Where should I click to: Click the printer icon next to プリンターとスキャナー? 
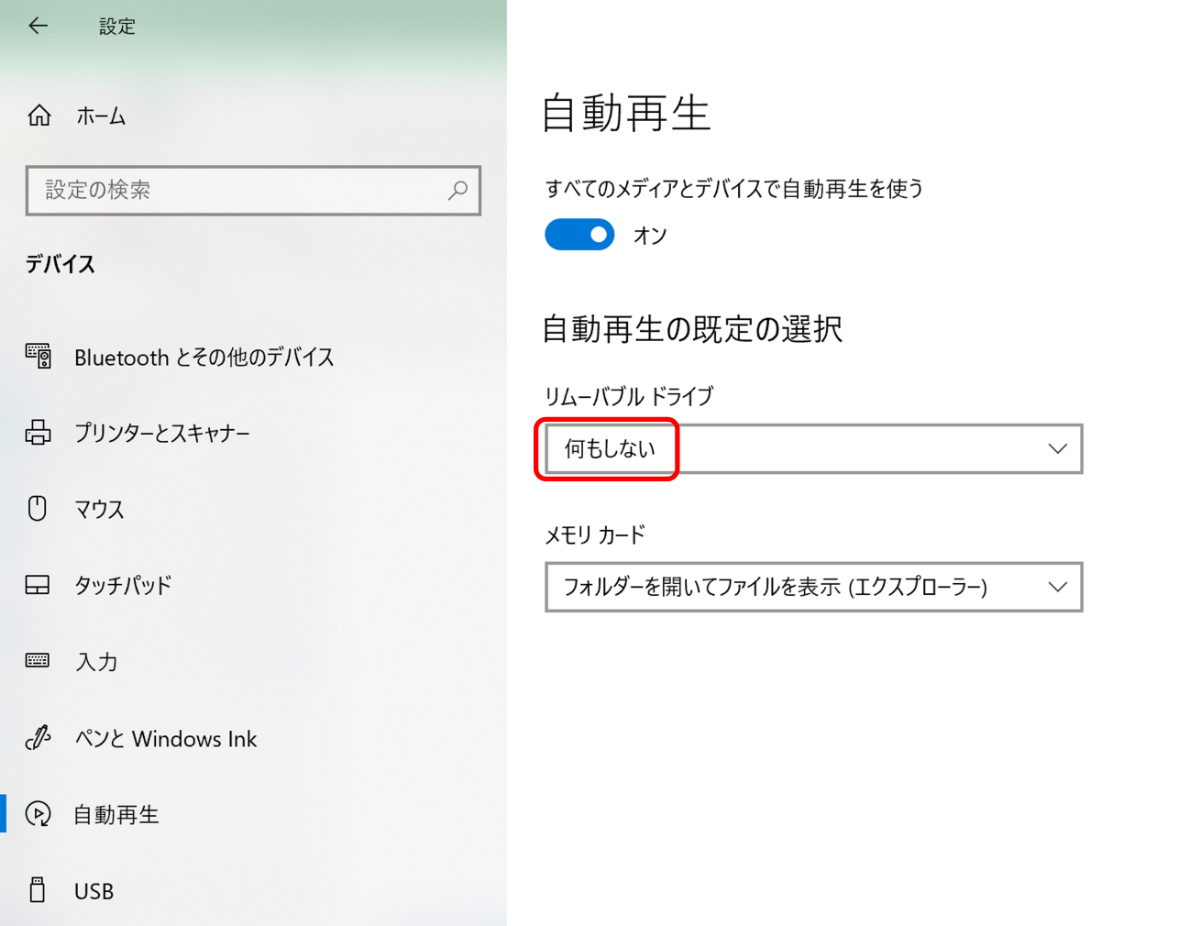click(37, 433)
